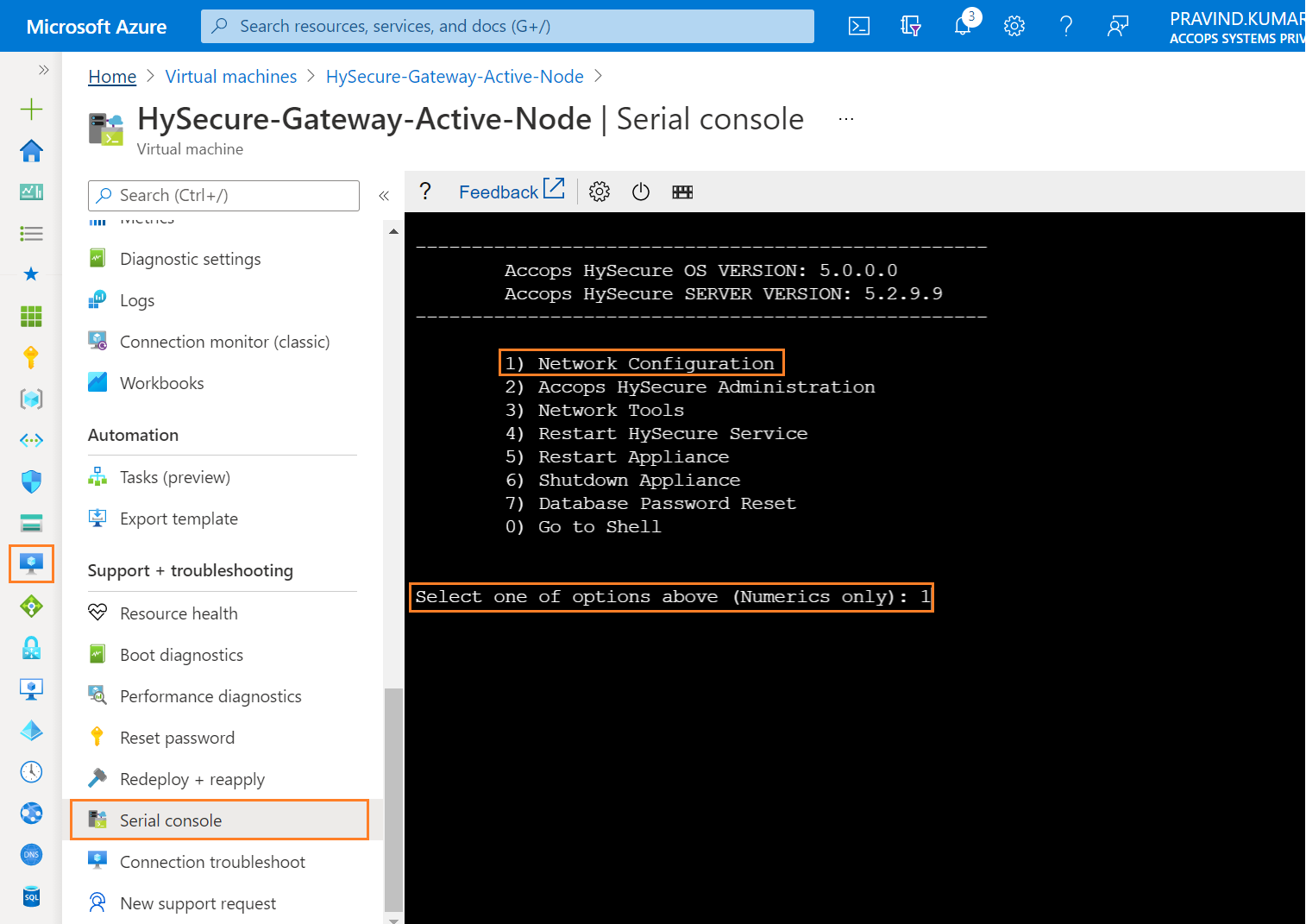The width and height of the screenshot is (1306, 924).
Task: Click '7) Database Password Reset' line
Action: point(650,503)
